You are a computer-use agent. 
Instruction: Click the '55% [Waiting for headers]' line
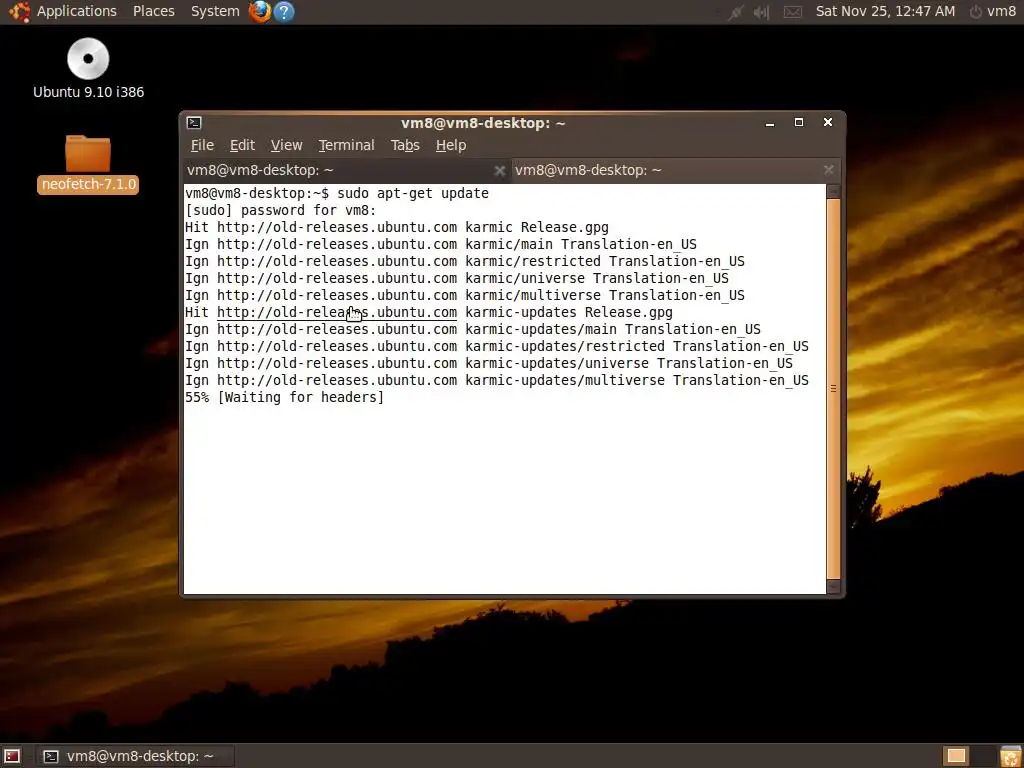pos(285,397)
